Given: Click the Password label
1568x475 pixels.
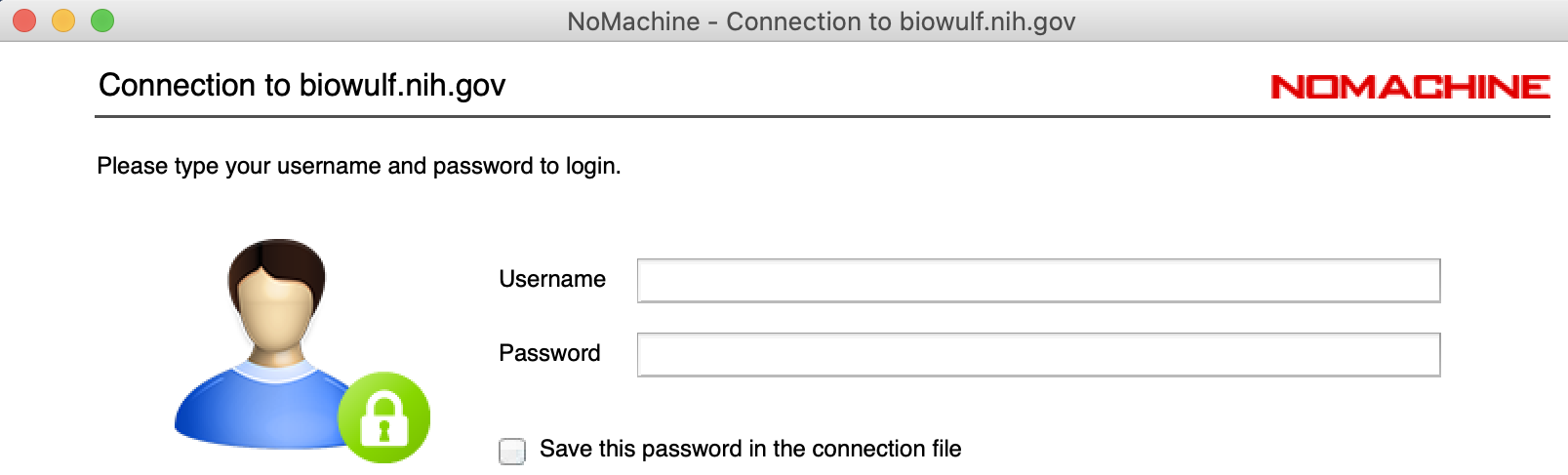Looking at the screenshot, I should click(549, 353).
